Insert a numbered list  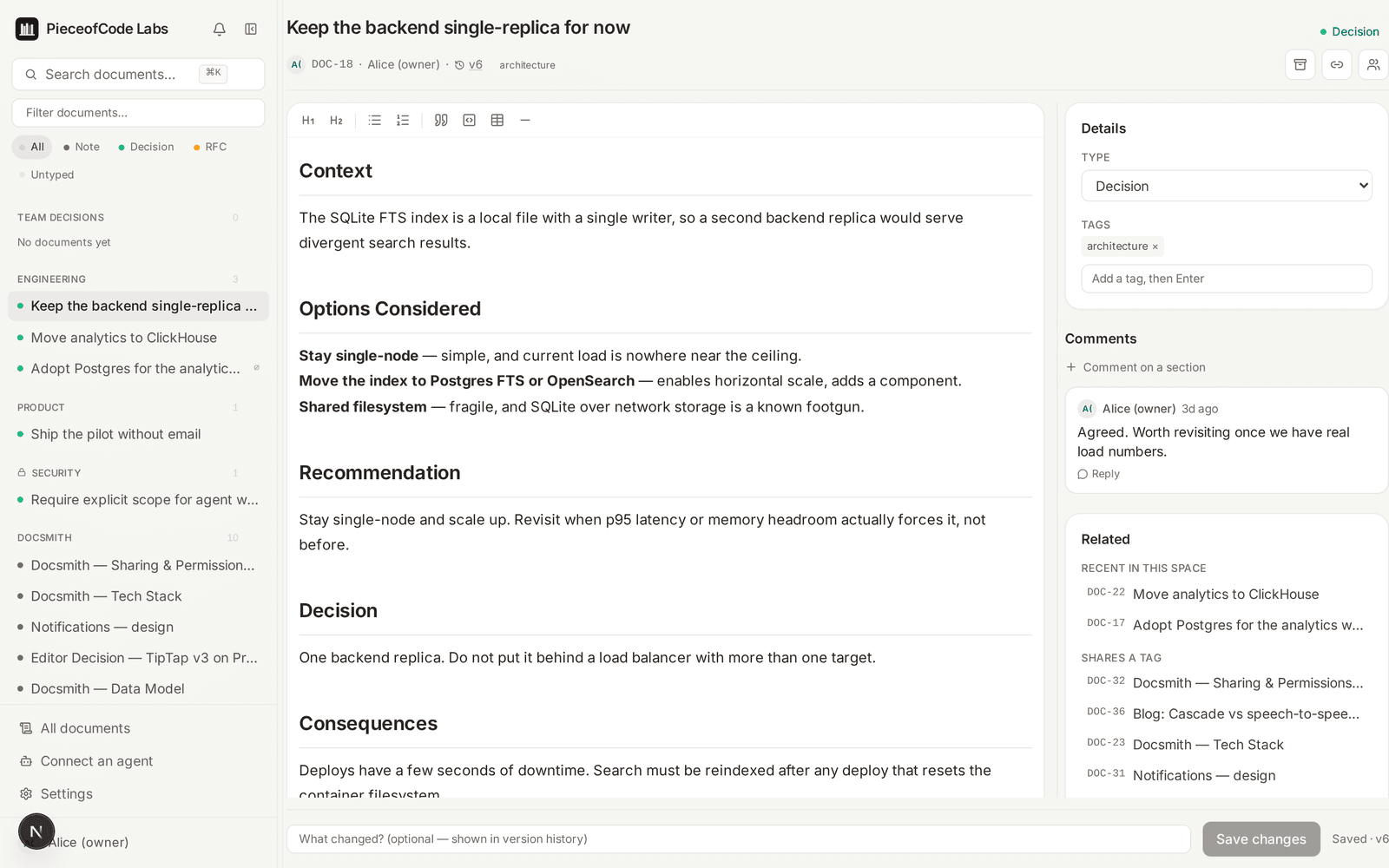403,121
